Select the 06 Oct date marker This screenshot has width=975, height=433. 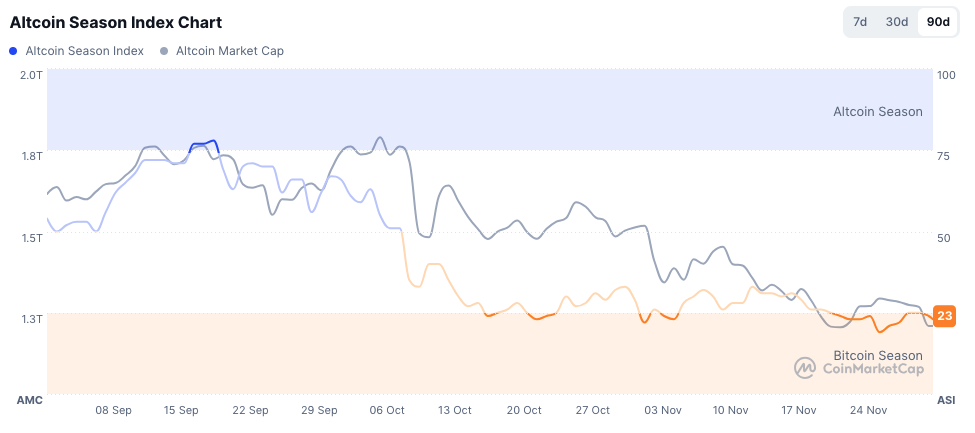[387, 410]
